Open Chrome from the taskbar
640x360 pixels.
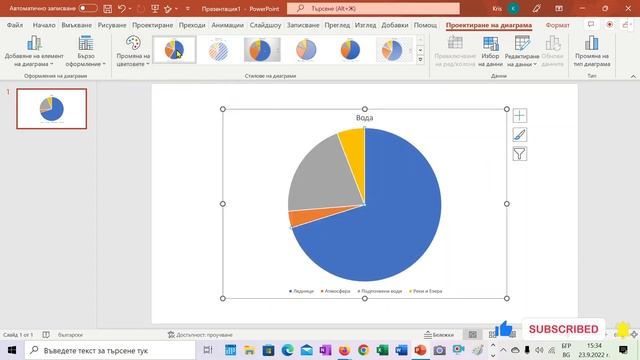pyautogui.click(x=363, y=350)
